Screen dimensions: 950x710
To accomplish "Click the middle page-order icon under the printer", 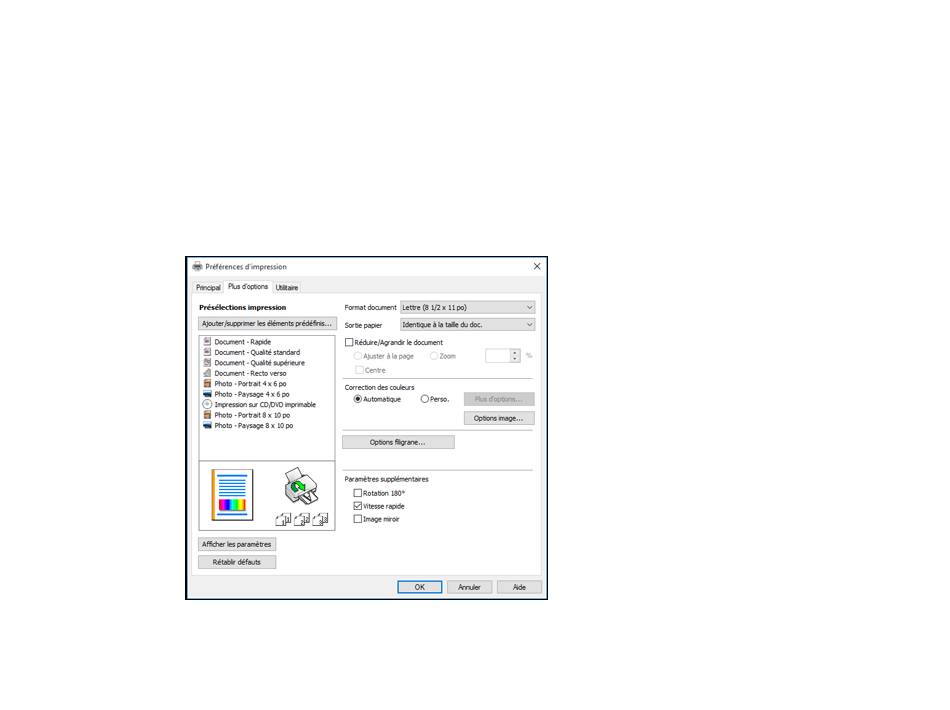I will [x=302, y=519].
